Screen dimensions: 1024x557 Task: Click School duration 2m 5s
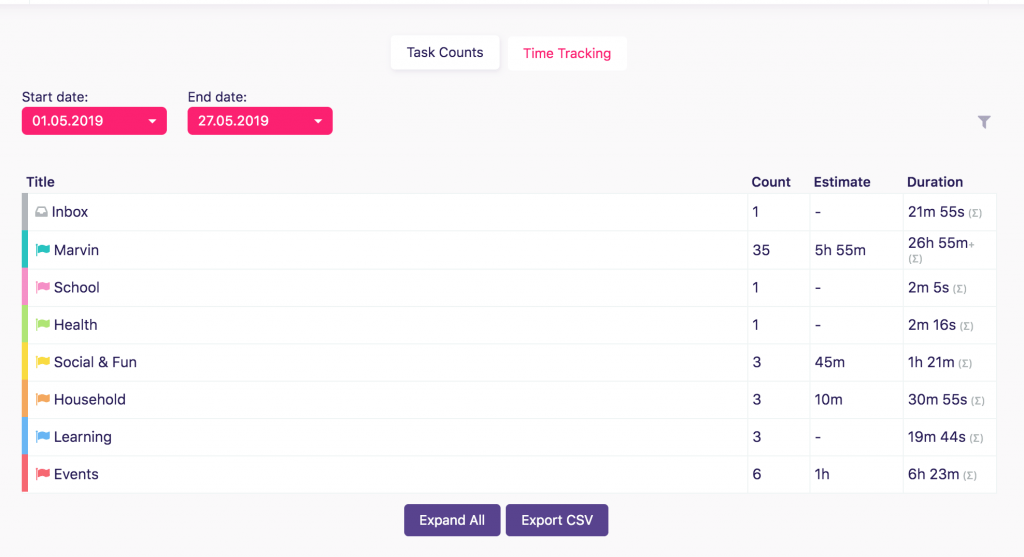pos(928,287)
